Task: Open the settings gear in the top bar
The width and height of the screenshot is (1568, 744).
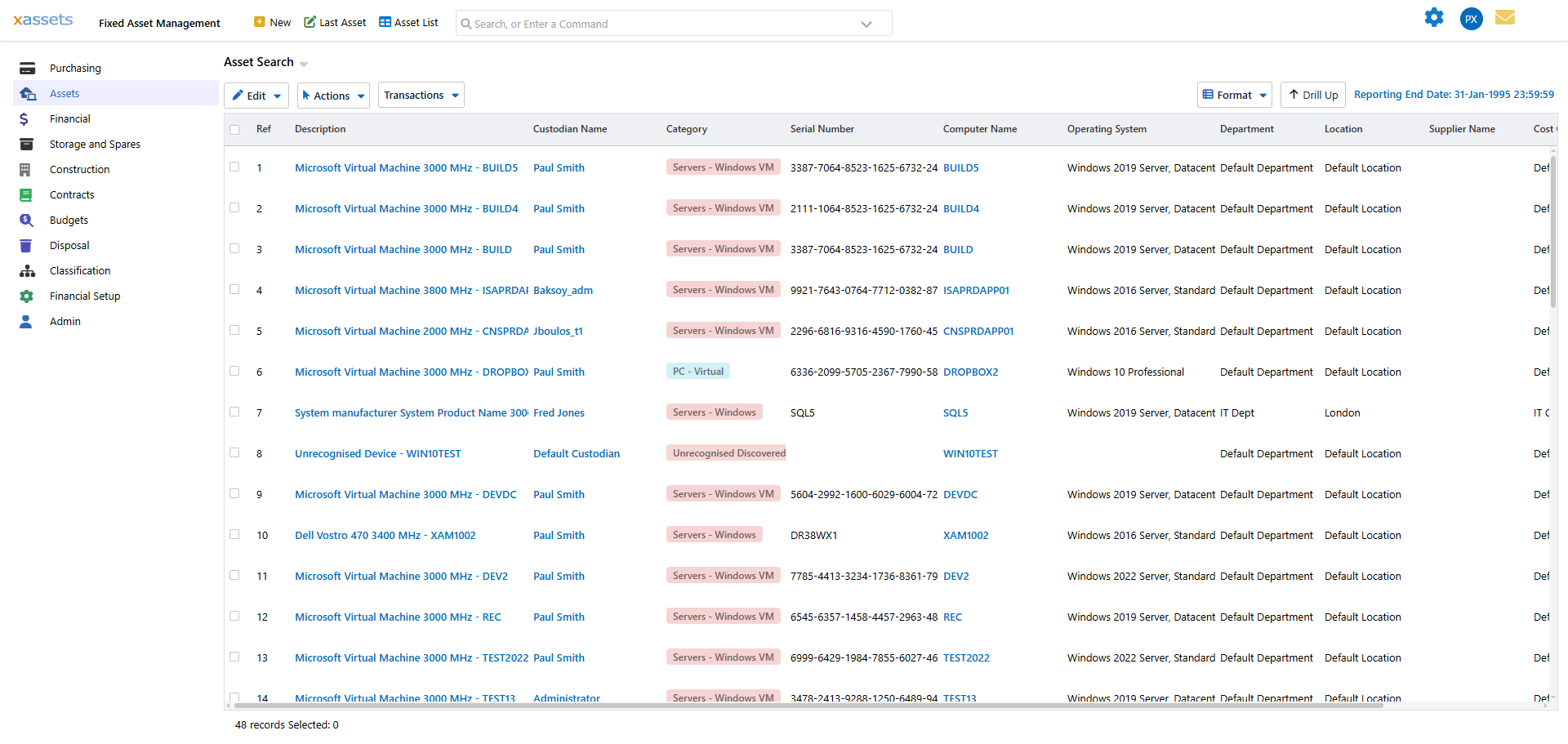Action: point(1434,17)
